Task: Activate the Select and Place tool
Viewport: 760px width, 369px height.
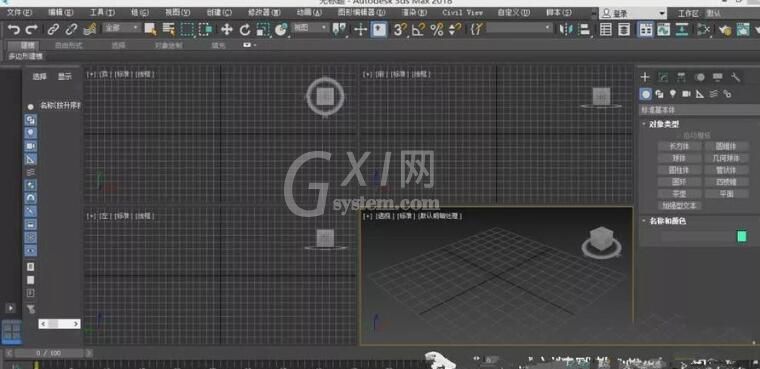Action: pos(281,30)
